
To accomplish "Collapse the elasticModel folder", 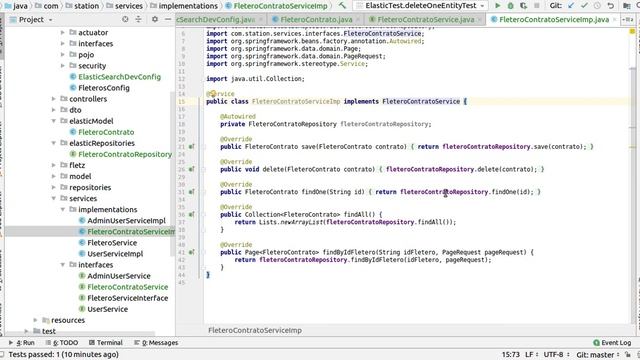I will coord(53,121).
